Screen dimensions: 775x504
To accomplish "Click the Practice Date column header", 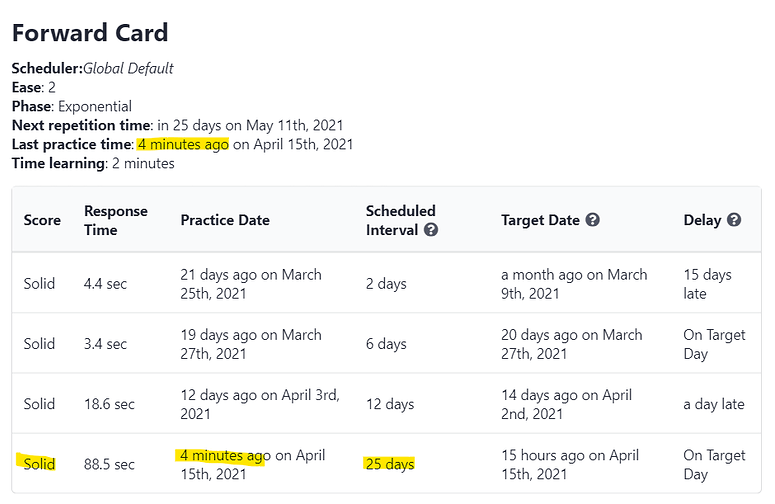I will [225, 220].
